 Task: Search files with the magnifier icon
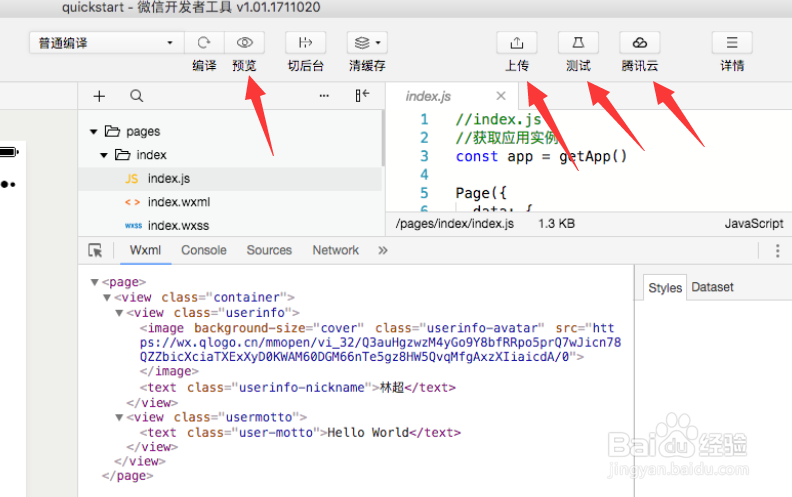136,95
